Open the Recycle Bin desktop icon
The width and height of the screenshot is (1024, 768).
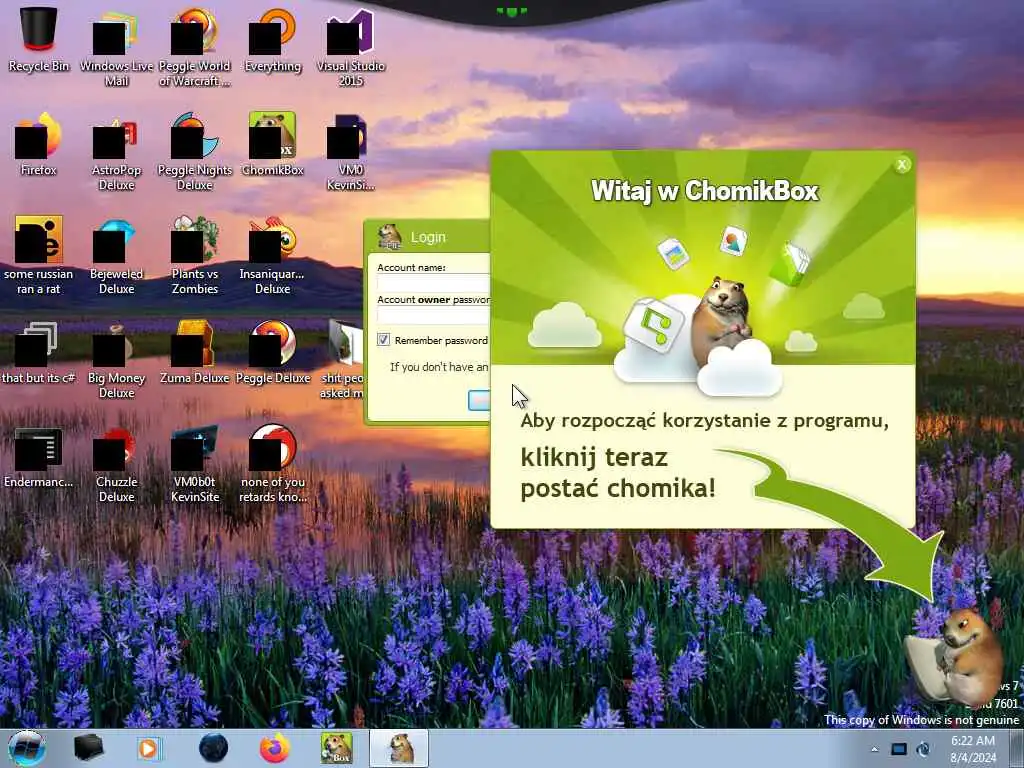click(39, 39)
